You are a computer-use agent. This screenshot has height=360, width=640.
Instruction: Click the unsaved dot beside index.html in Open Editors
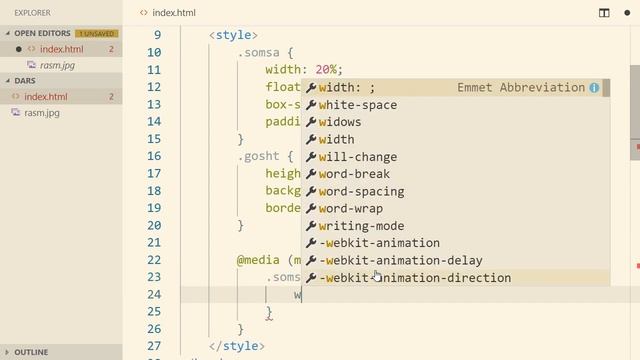point(18,49)
